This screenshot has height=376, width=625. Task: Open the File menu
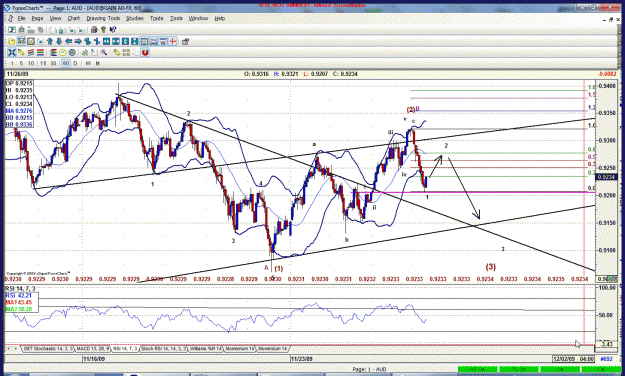[x=21, y=18]
